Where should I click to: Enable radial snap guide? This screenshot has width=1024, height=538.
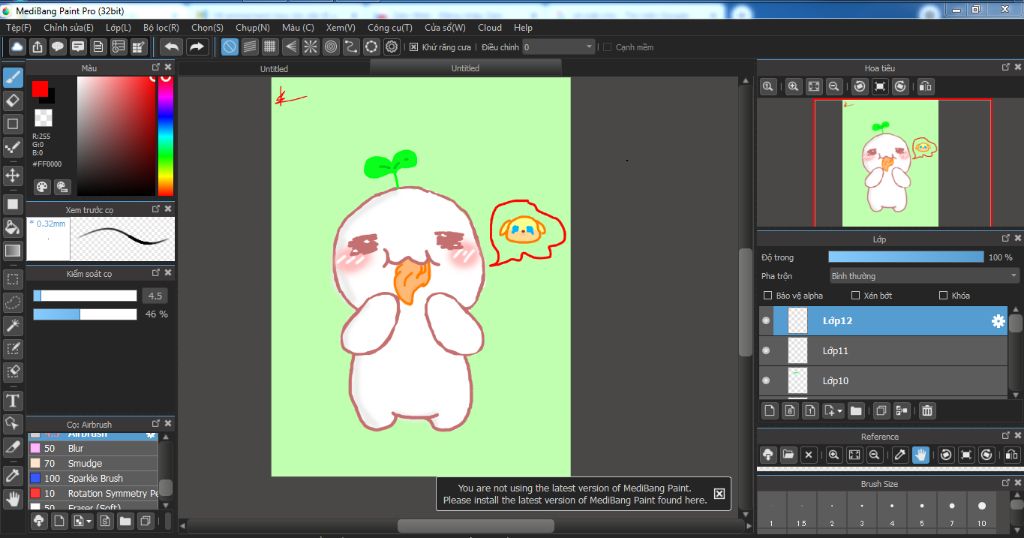click(x=310, y=47)
